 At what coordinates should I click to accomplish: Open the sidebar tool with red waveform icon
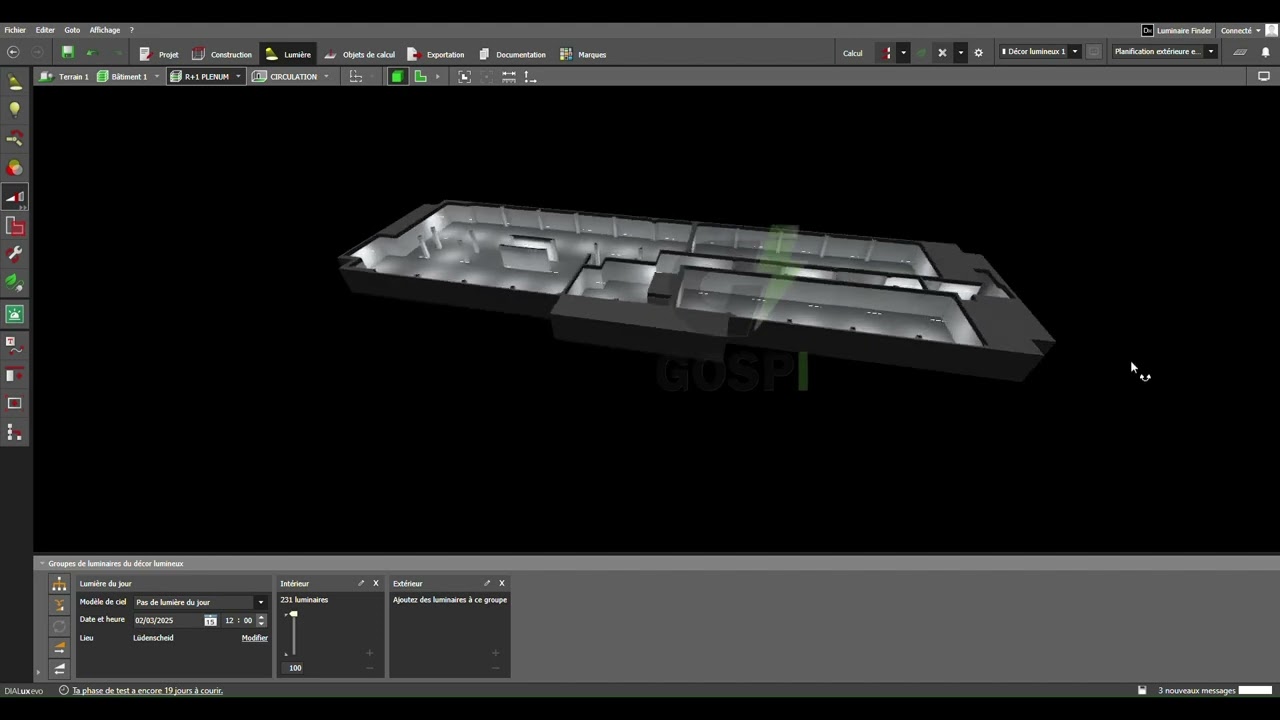click(x=15, y=346)
